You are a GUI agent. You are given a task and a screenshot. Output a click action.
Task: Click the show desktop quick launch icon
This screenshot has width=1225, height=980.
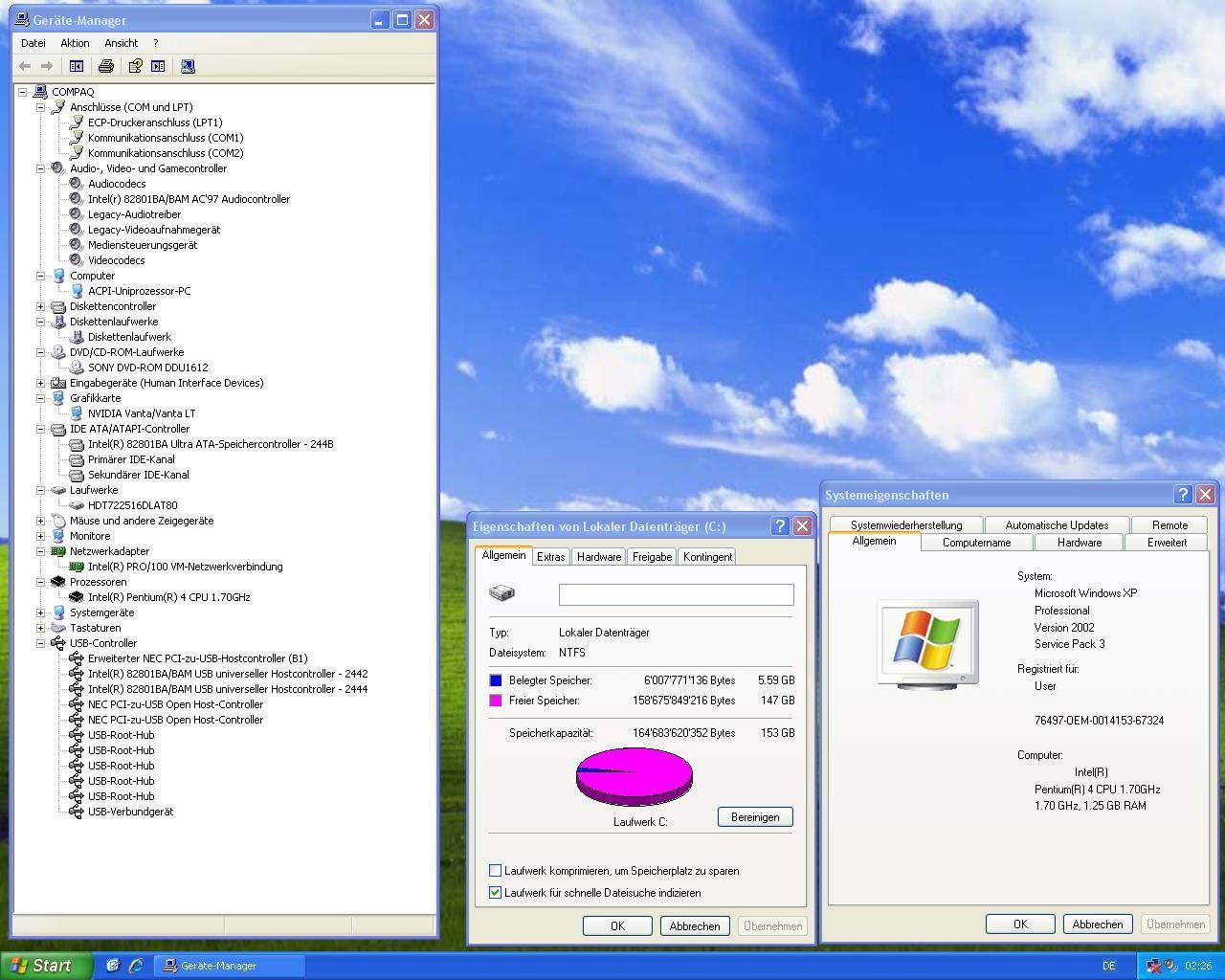113,966
